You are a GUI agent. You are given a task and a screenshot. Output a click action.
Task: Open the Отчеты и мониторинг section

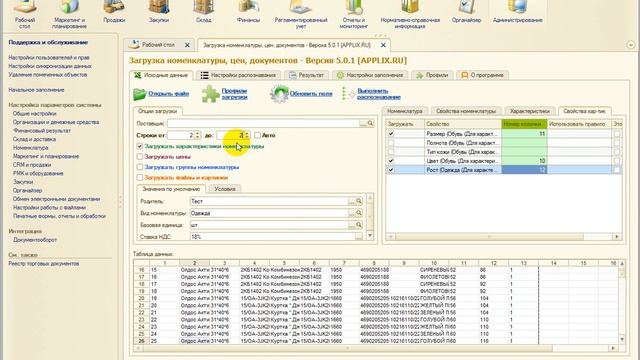click(353, 15)
